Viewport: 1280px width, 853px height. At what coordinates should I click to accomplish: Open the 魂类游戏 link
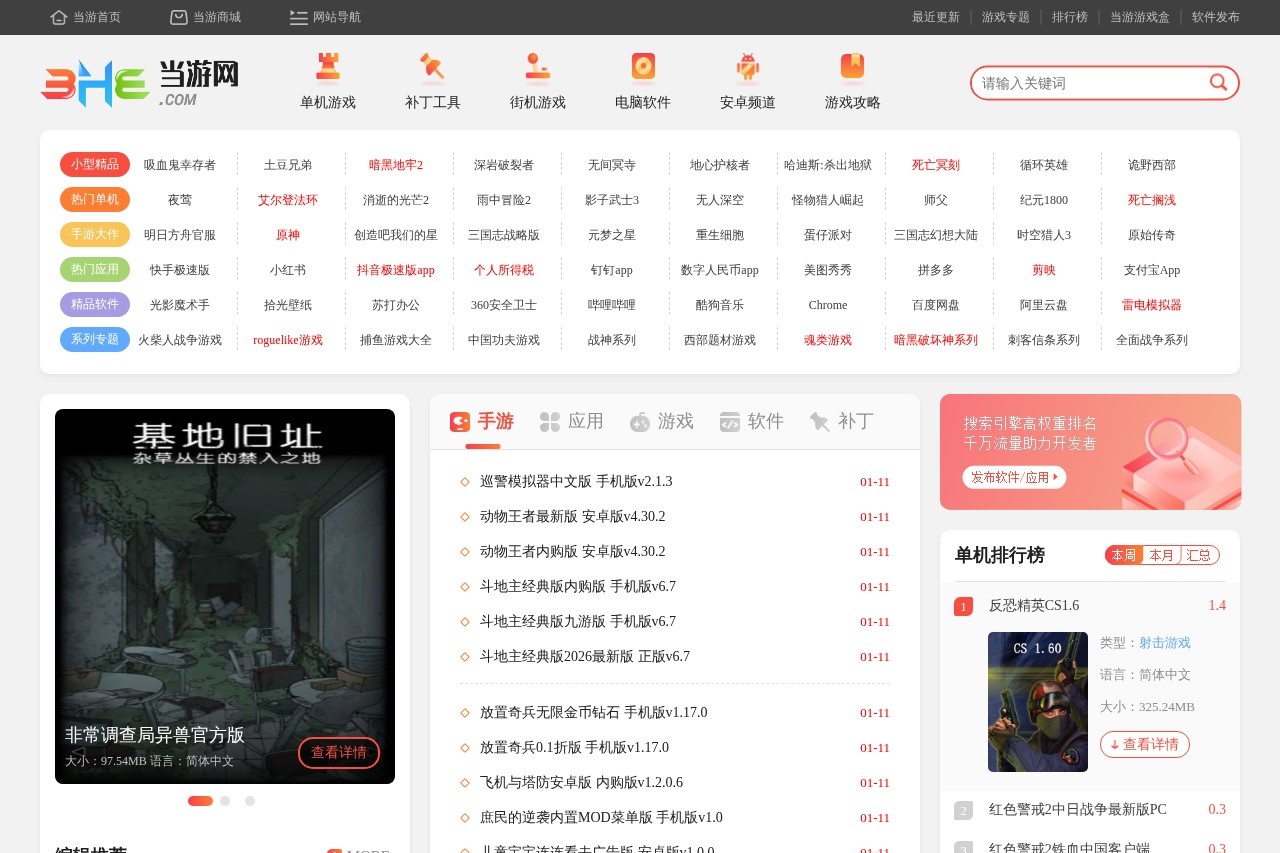pos(828,340)
